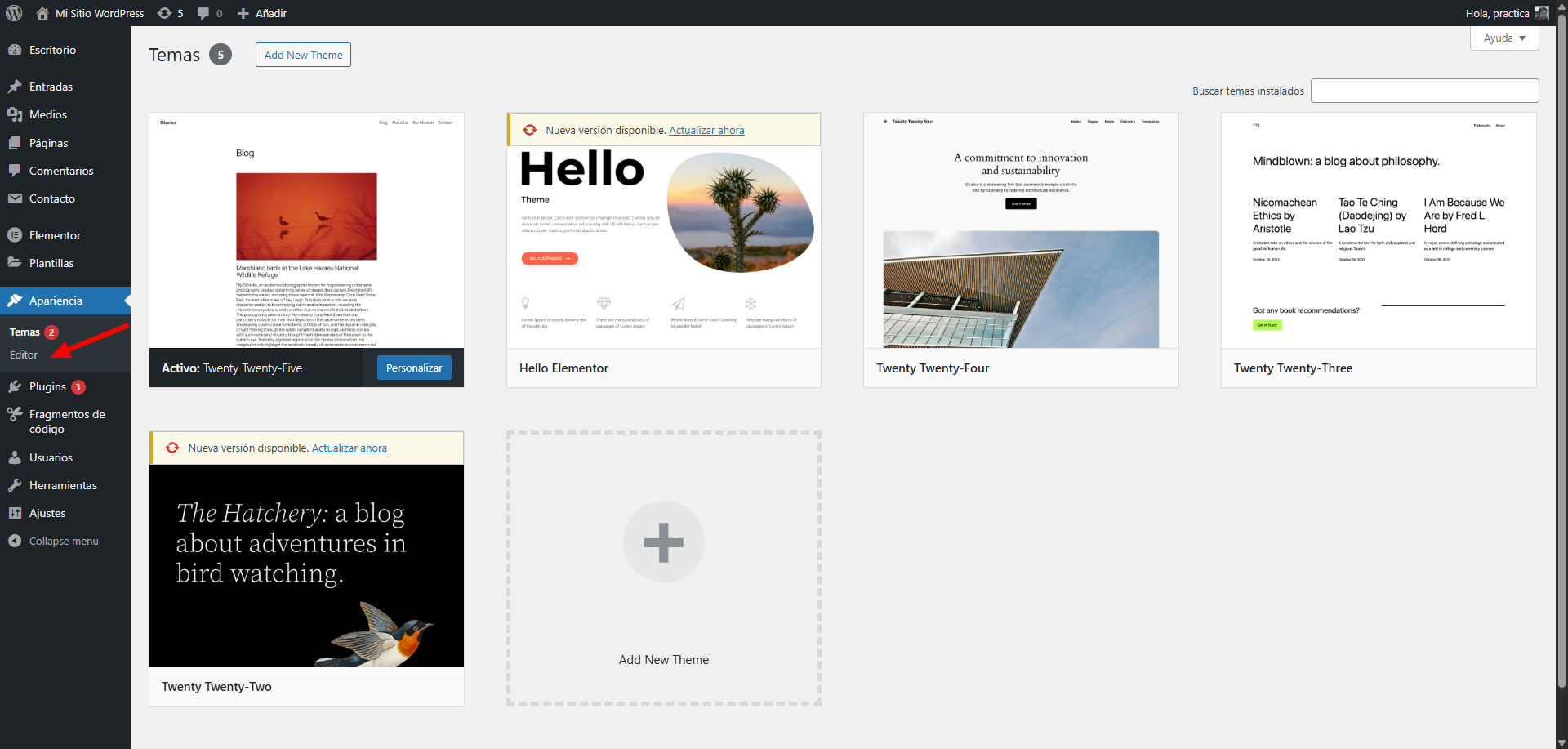1568x749 pixels.
Task: Open the Añadir new content menu
Action: click(x=262, y=13)
